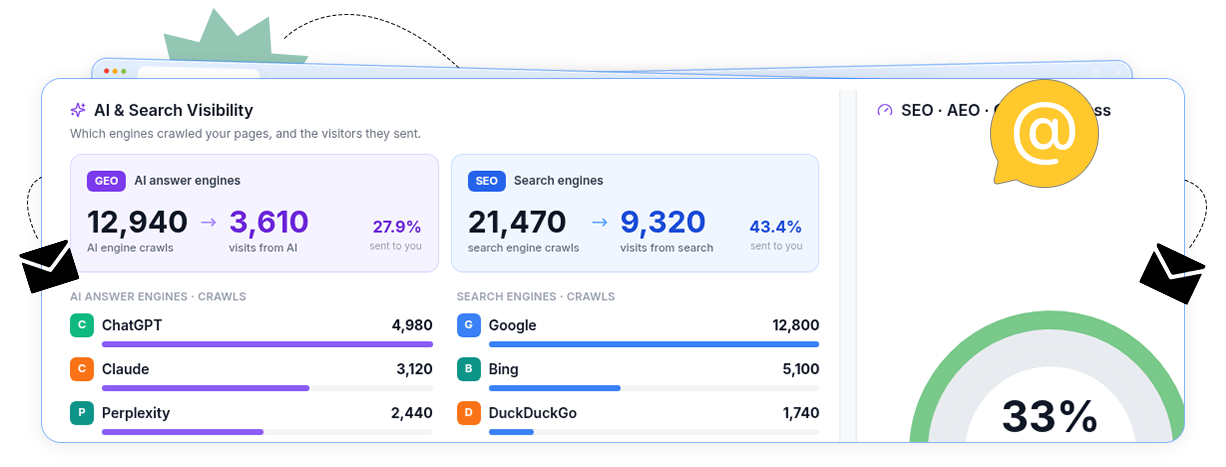Click the Claude crawl progress bar
The width and height of the screenshot is (1226, 467).
tap(267, 388)
